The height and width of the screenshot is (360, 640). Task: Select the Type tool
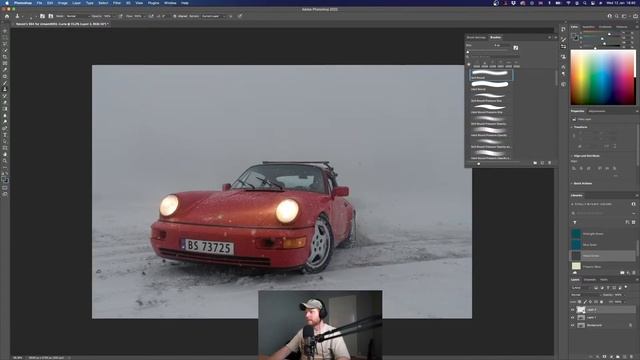pyautogui.click(x=5, y=135)
